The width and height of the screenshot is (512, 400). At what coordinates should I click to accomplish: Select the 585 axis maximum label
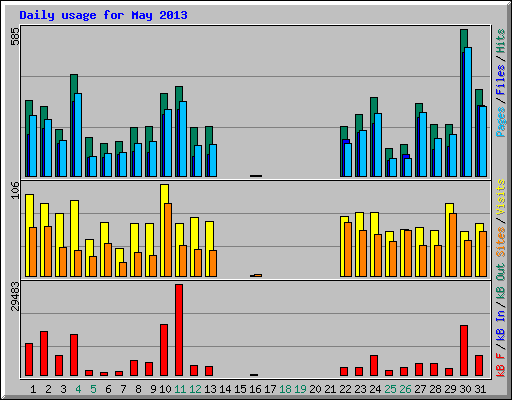15,36
